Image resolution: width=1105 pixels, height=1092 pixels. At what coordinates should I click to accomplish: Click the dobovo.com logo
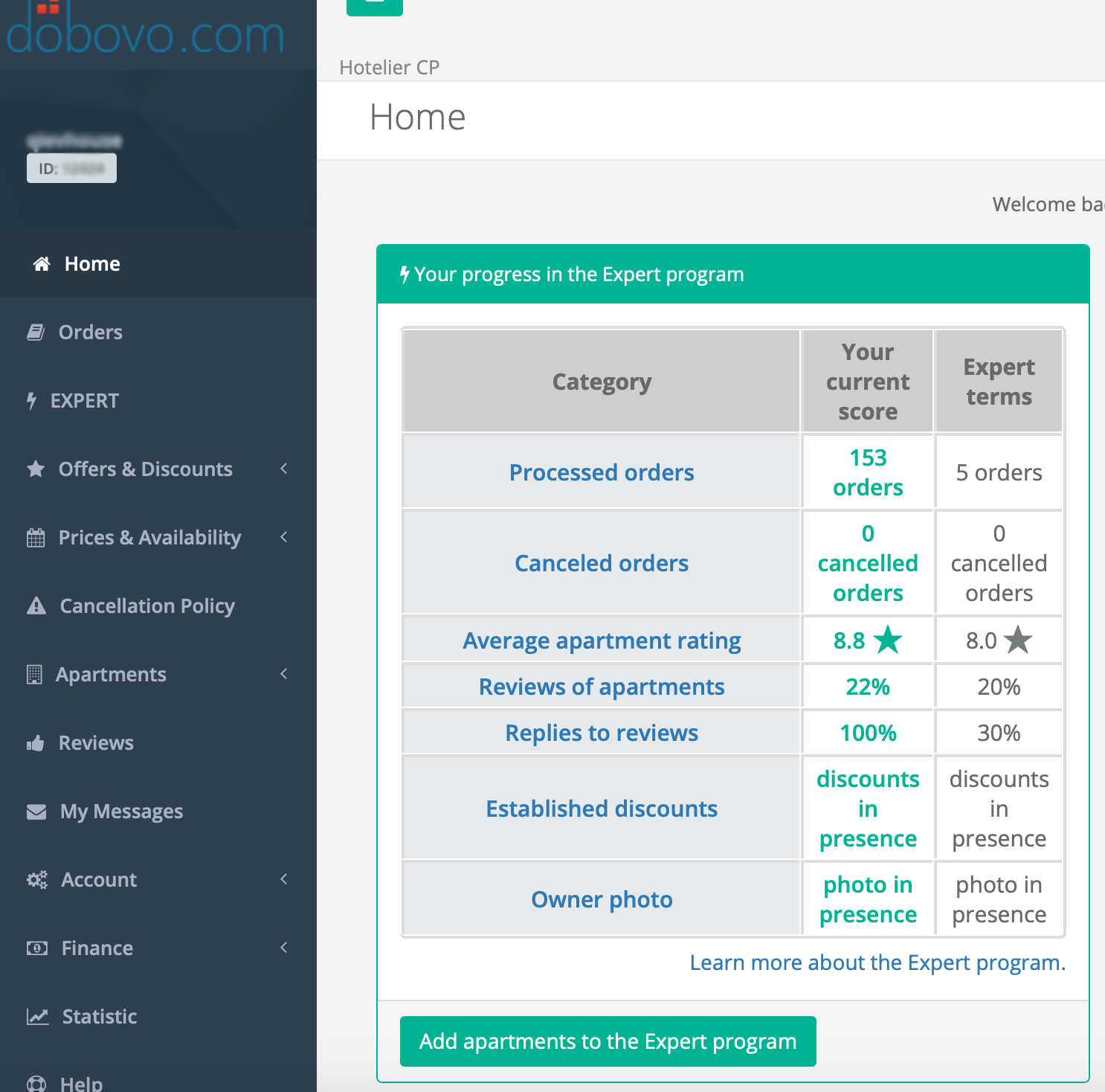click(146, 28)
